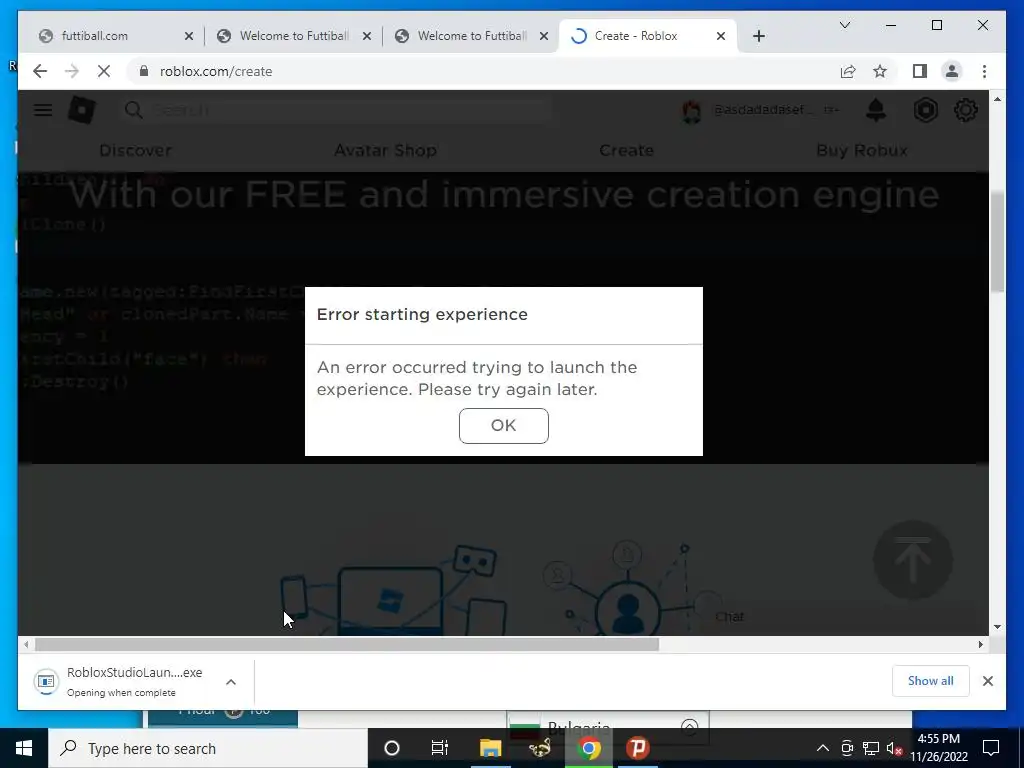The image size is (1024, 768).
Task: Open the Chrome three-dot menu
Action: click(984, 71)
